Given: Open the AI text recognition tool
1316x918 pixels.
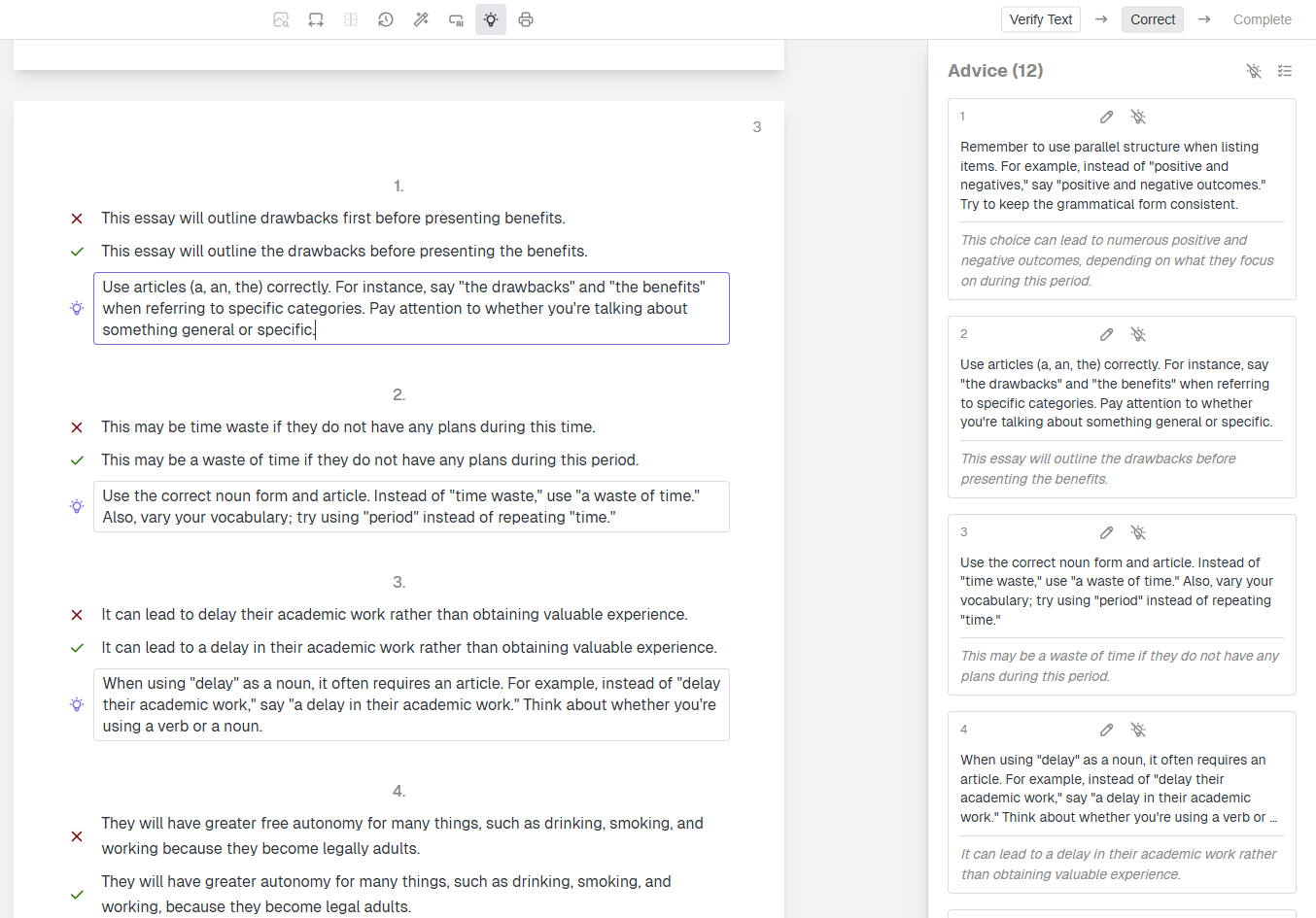Looking at the screenshot, I should coord(456,19).
